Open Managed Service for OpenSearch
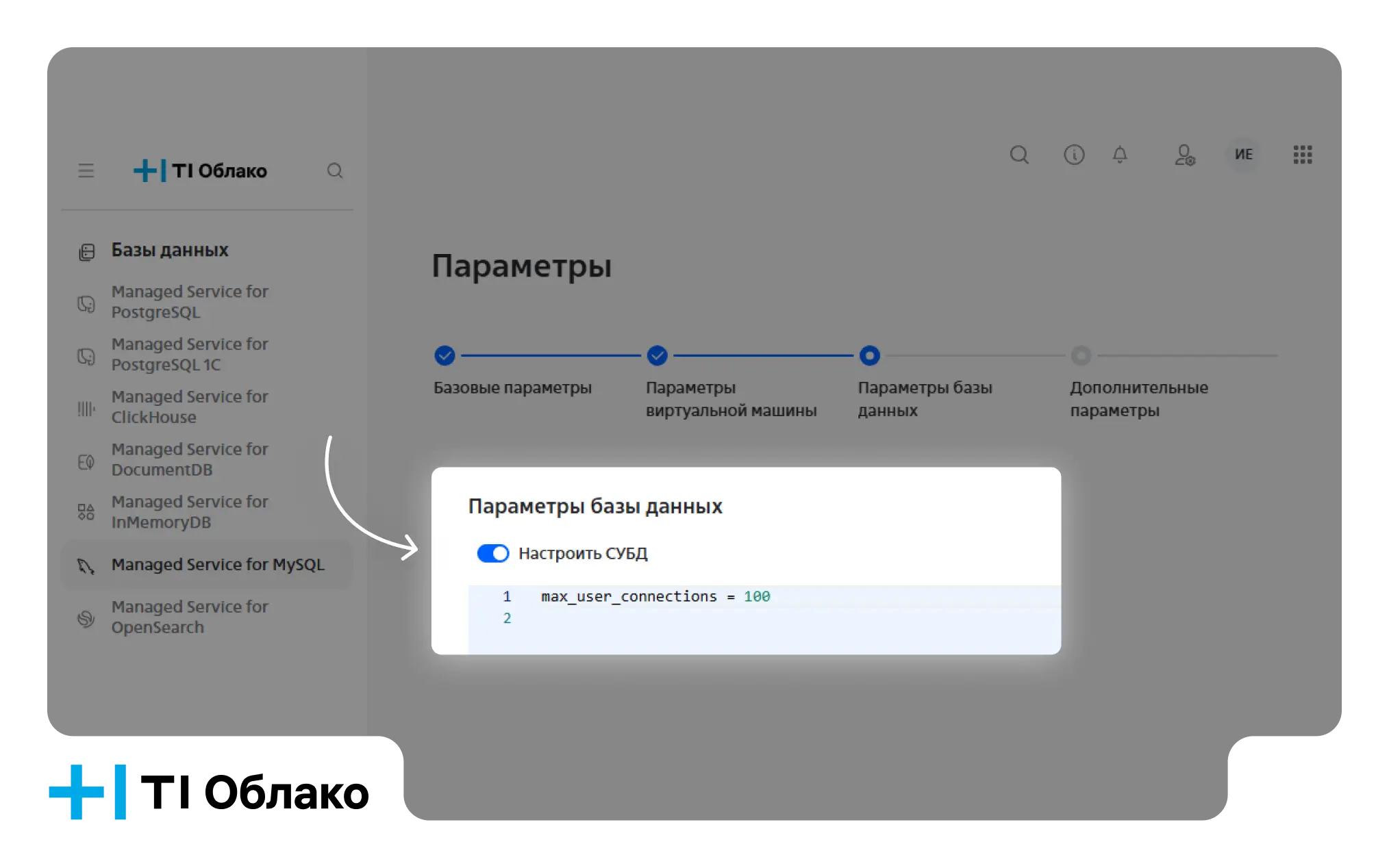The height and width of the screenshot is (868, 1389). (190, 617)
